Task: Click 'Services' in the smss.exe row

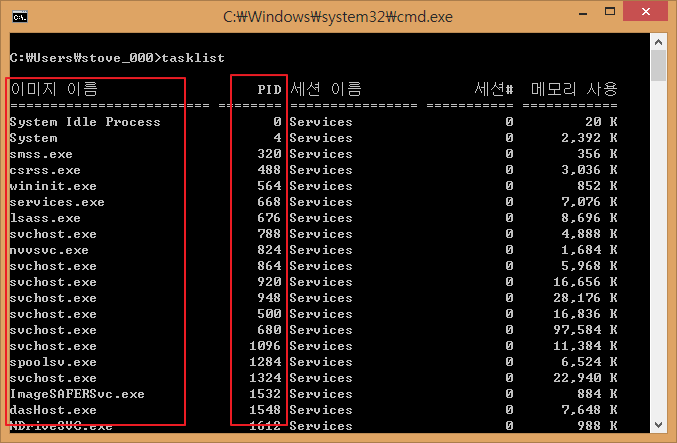Action: (x=321, y=154)
